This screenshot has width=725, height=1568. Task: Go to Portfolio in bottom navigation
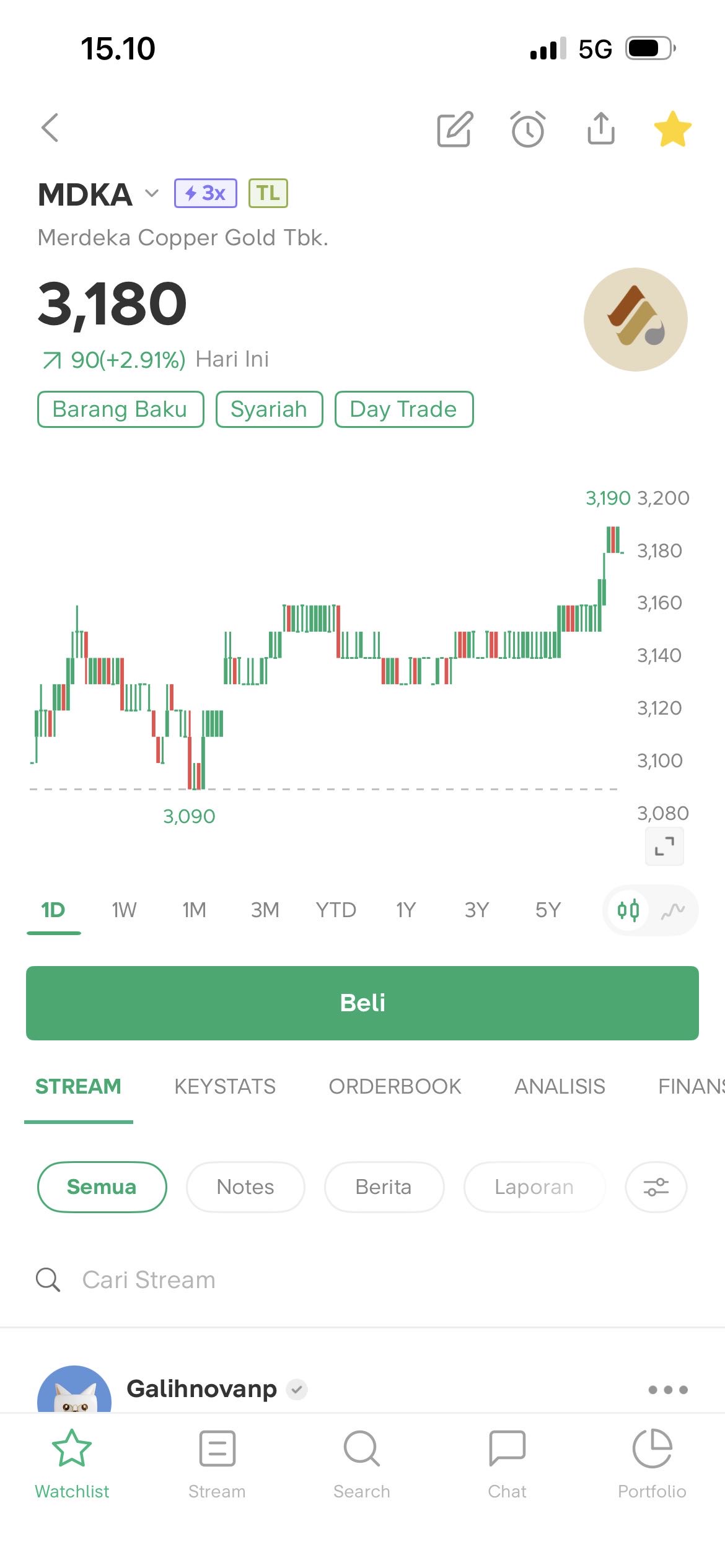pyautogui.click(x=652, y=1464)
